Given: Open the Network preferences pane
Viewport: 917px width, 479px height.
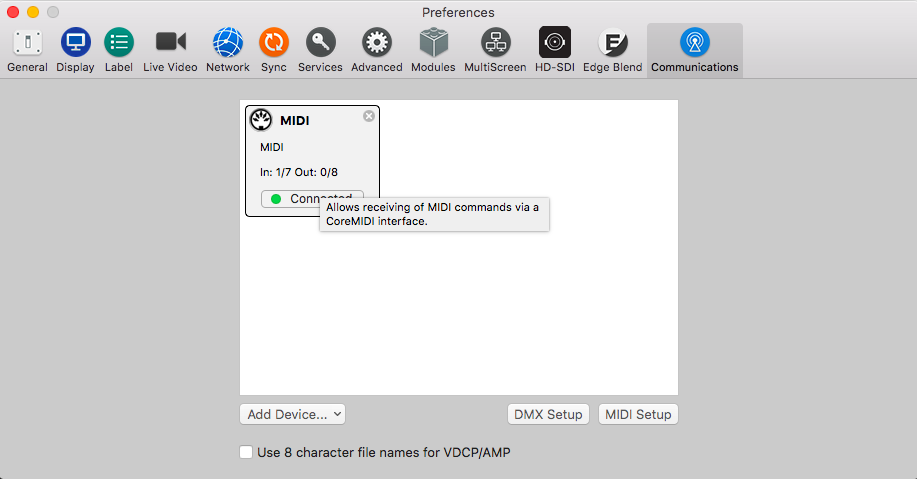Looking at the screenshot, I should 227,50.
